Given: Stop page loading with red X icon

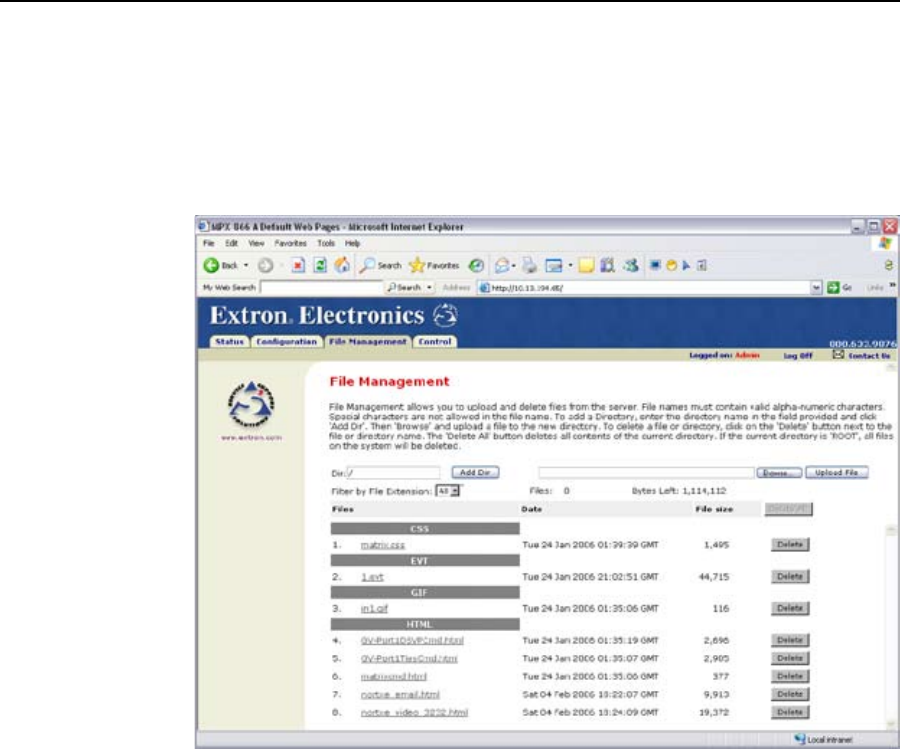Looking at the screenshot, I should point(298,265).
